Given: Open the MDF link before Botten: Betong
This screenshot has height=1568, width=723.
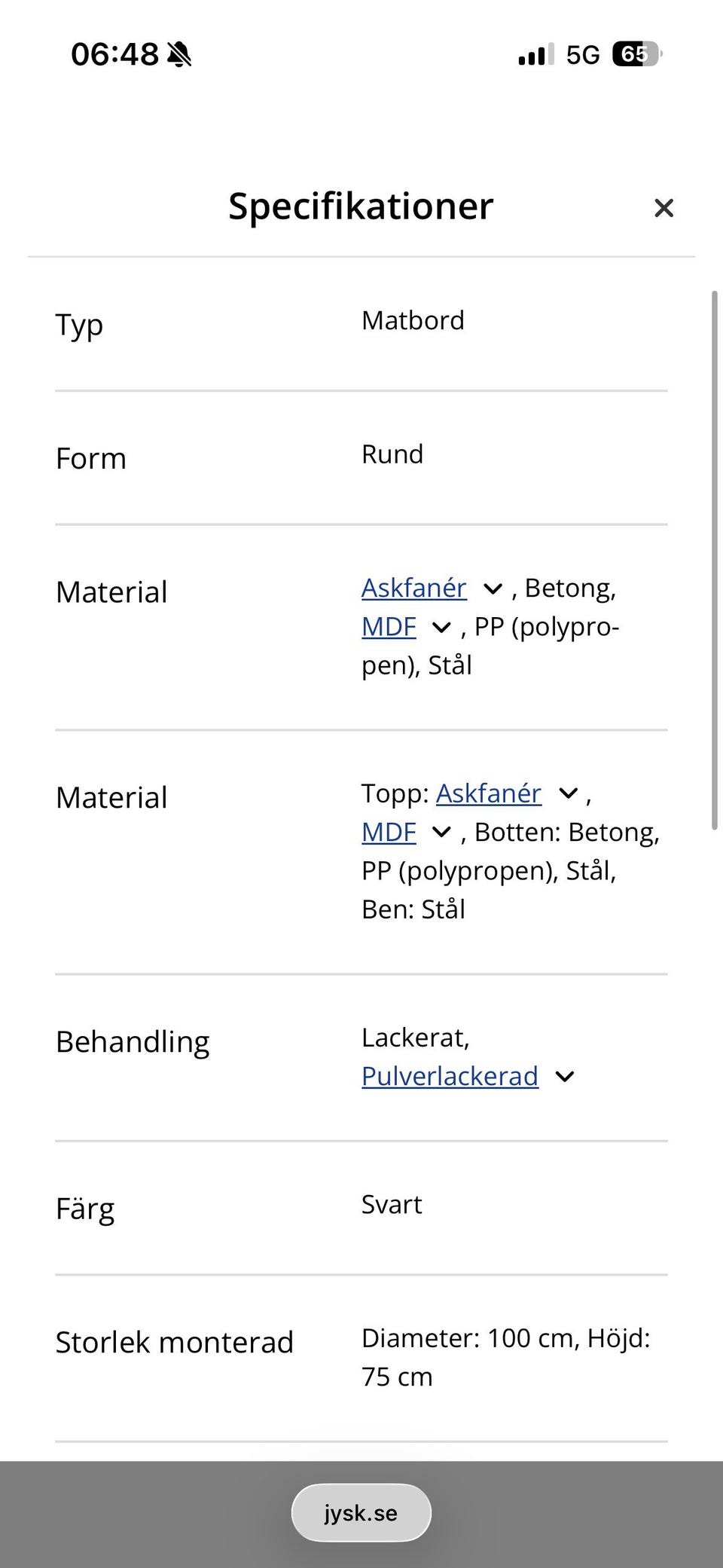Looking at the screenshot, I should coord(389,832).
